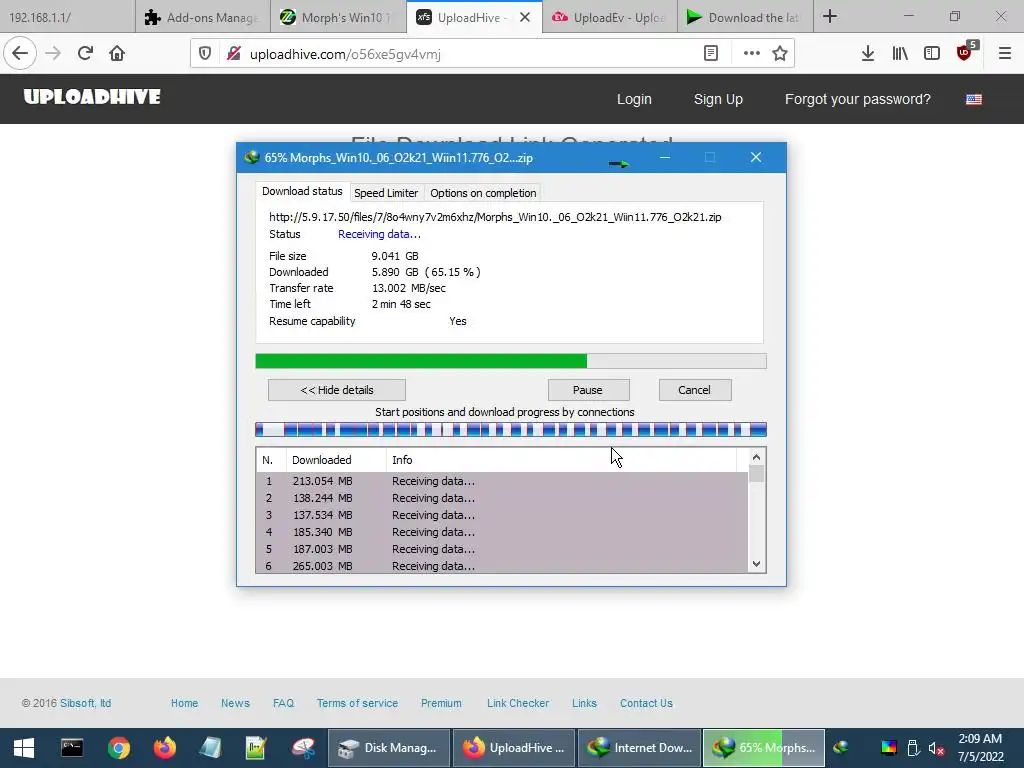The image size is (1024, 768).
Task: Open the Firefox hamburger menu
Action: 1005,54
